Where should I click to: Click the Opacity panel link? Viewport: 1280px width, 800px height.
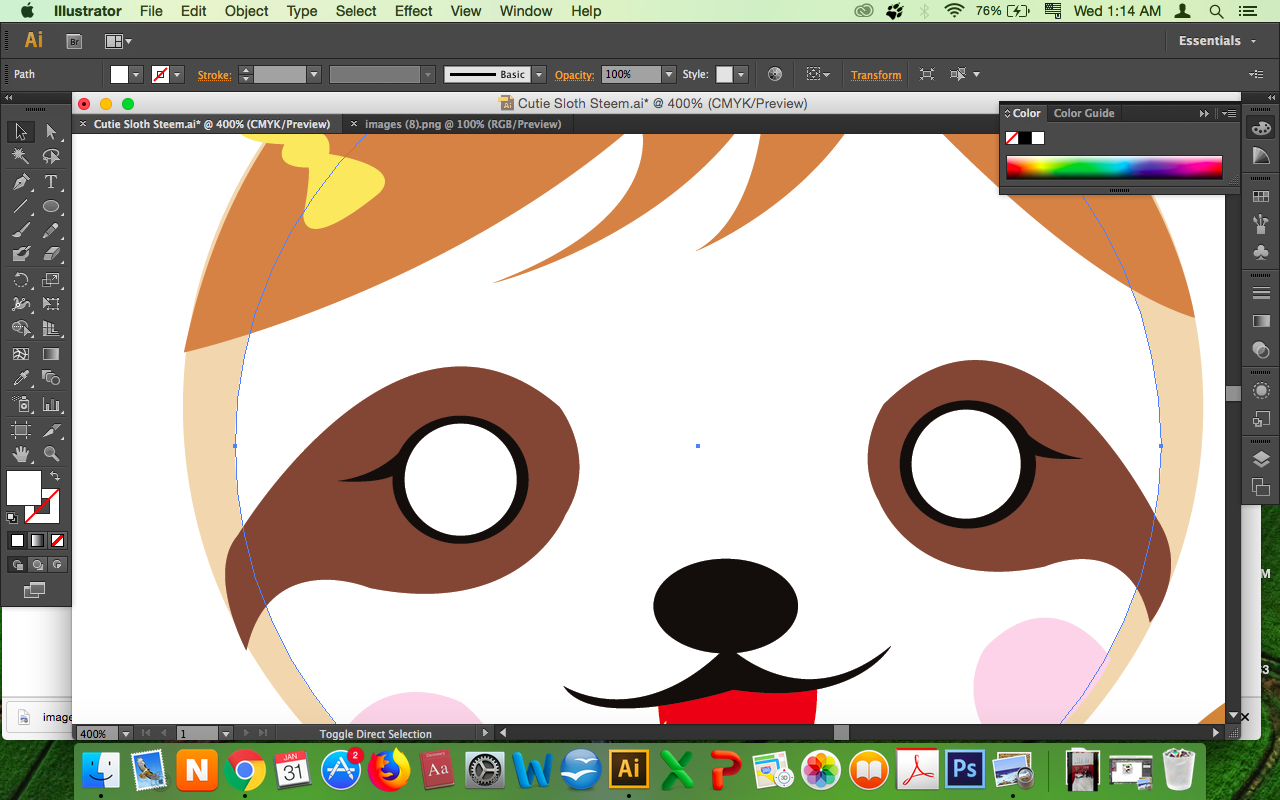(x=575, y=75)
